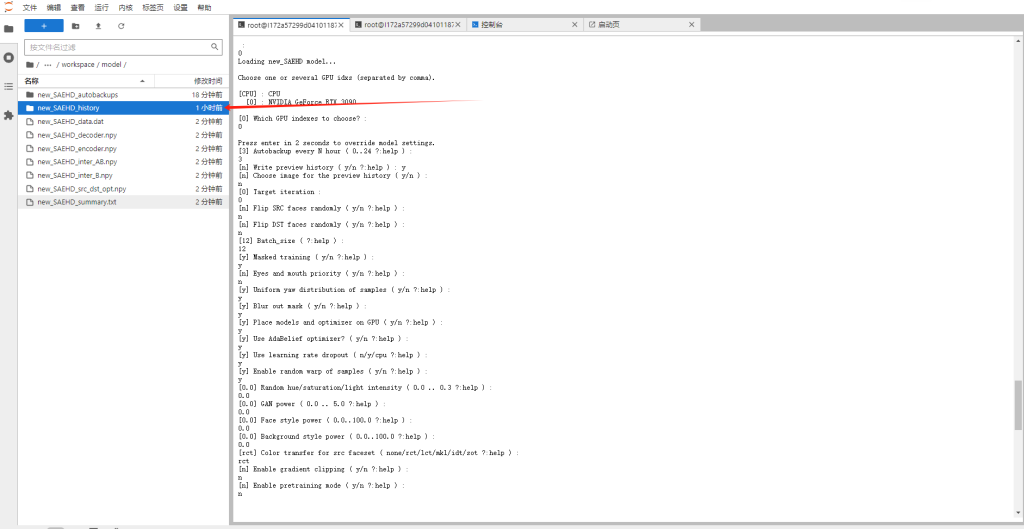The height and width of the screenshot is (529, 1024).
Task: Open the 运行 menu
Action: (x=102, y=7)
